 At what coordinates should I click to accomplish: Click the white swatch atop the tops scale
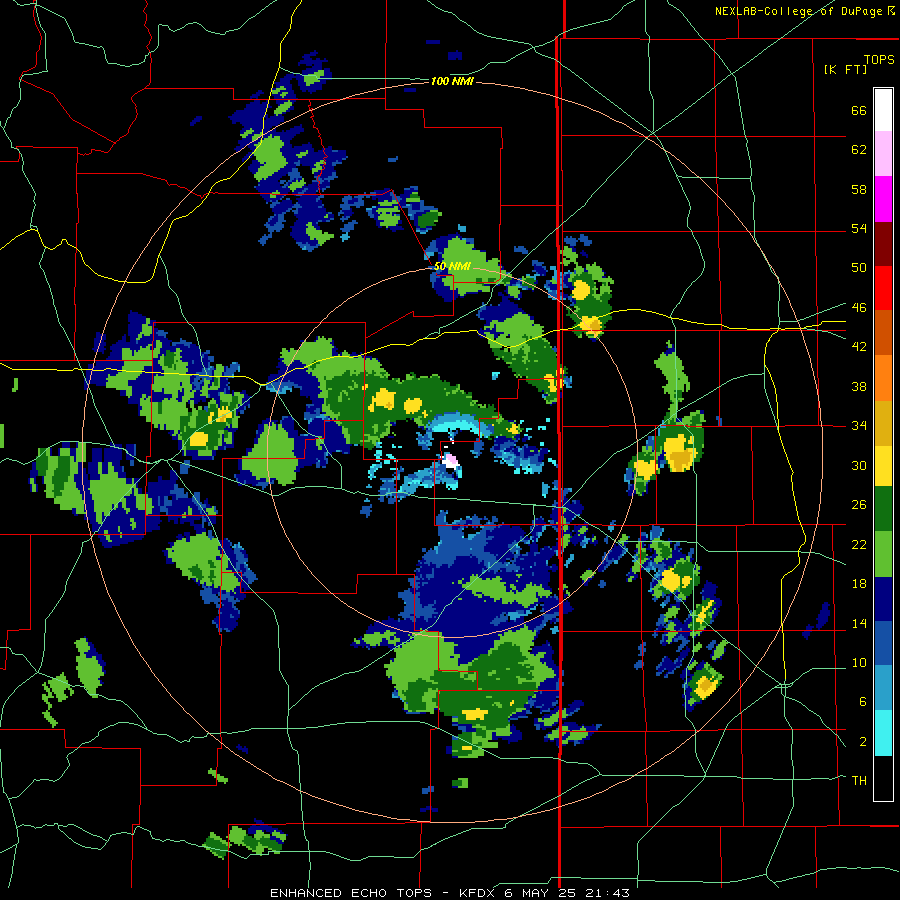[x=883, y=110]
